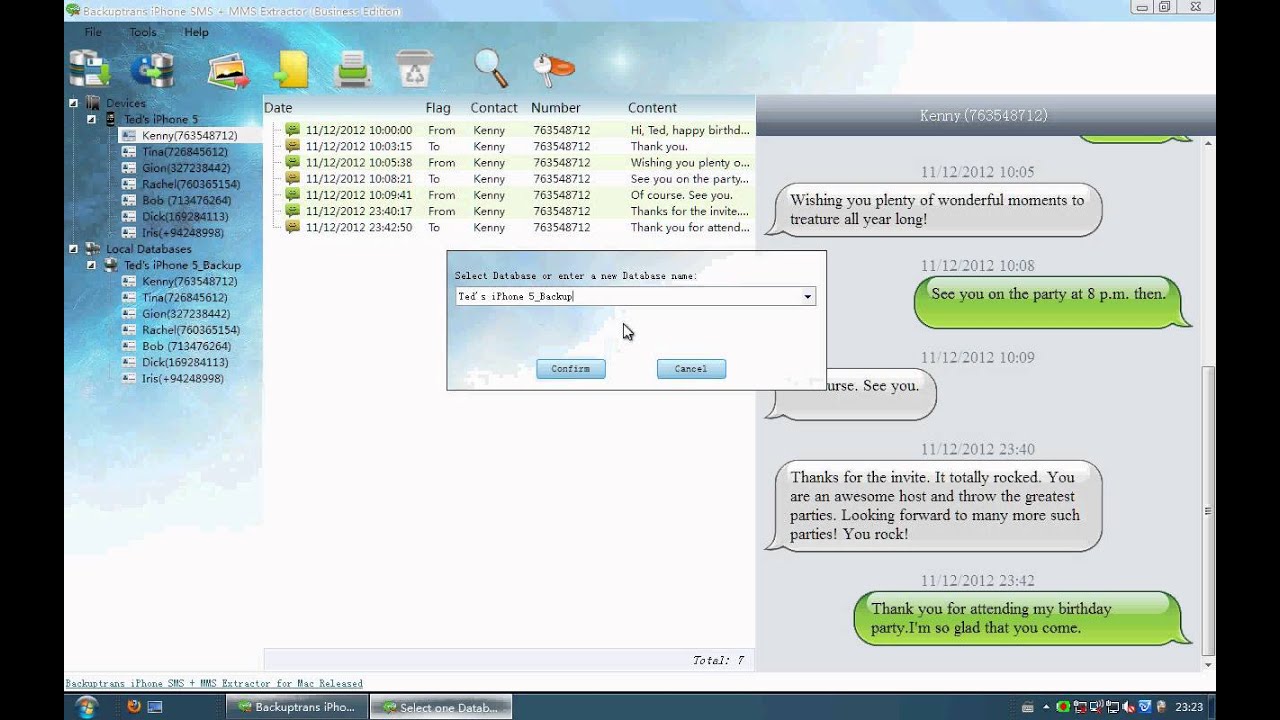Confirm the database selection

(x=571, y=369)
